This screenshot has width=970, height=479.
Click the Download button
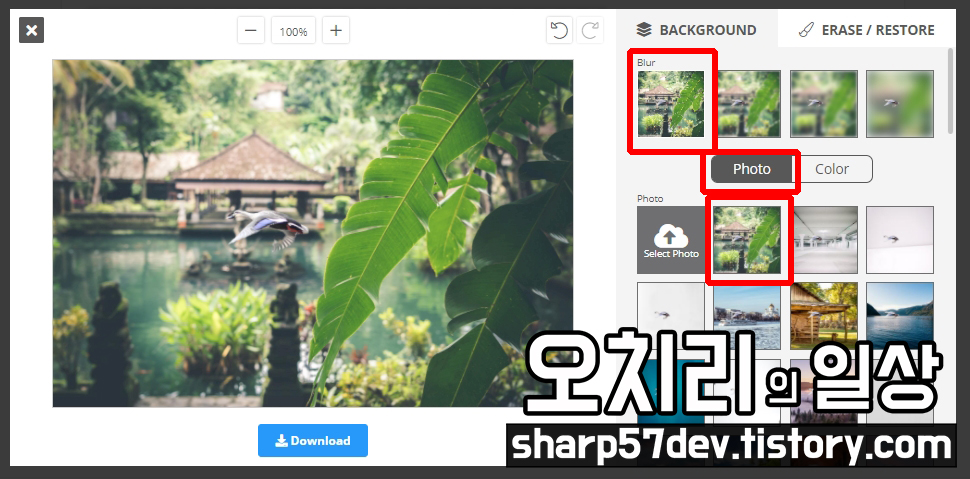click(313, 441)
